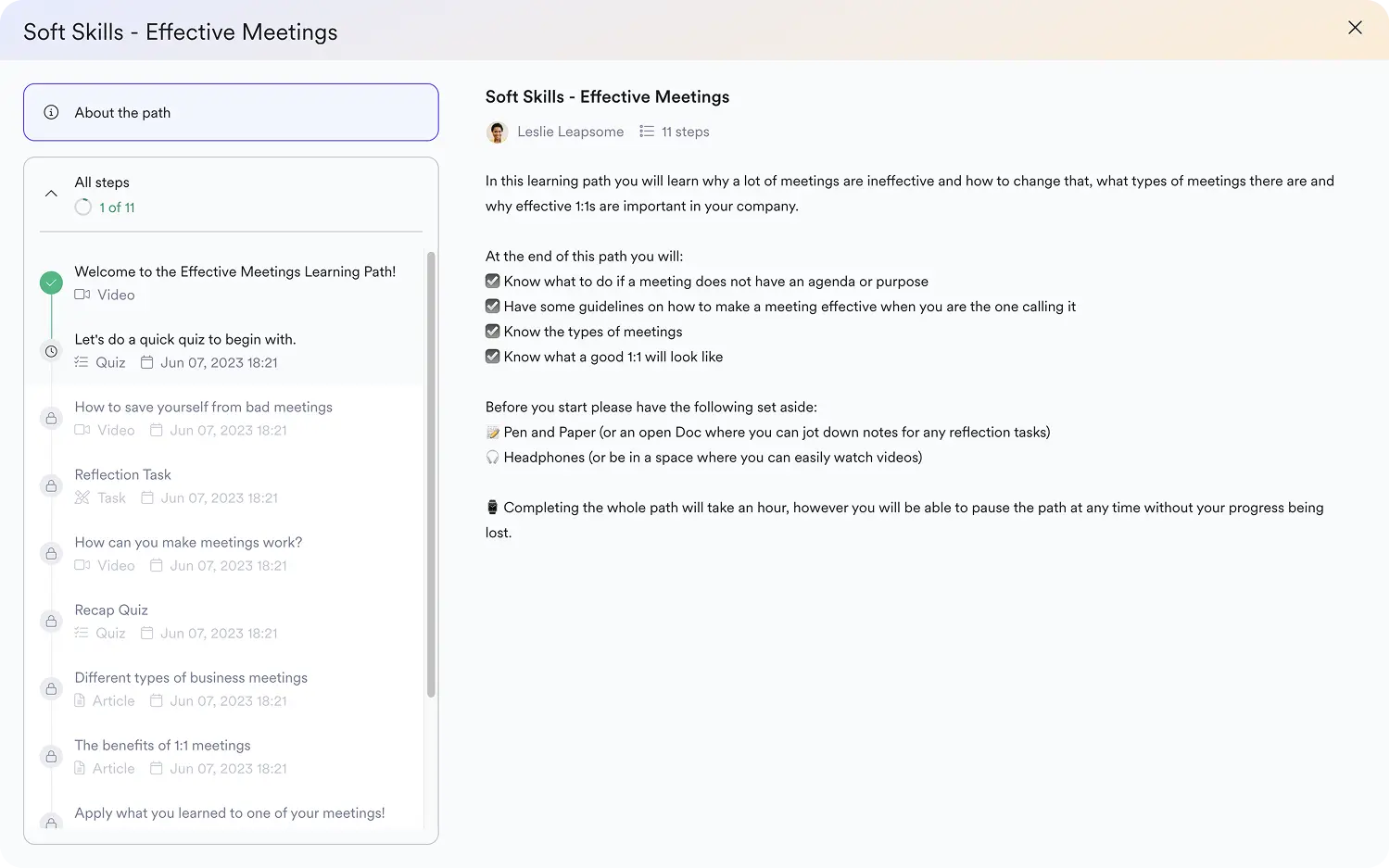Viewport: 1390px width, 868px height.
Task: Click the clock icon beside the quiz step
Action: pyautogui.click(x=51, y=350)
